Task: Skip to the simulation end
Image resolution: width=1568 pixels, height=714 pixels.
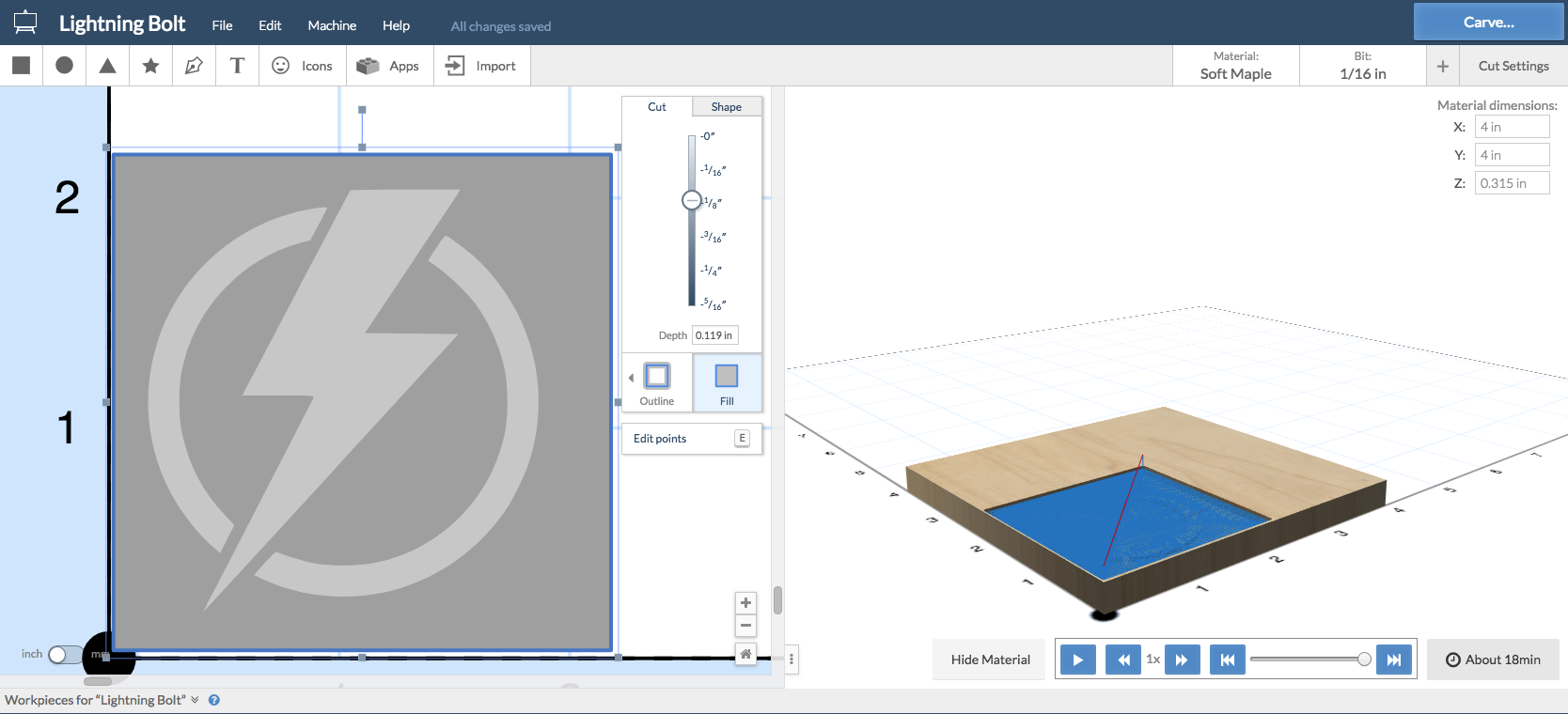Action: pyautogui.click(x=1394, y=660)
